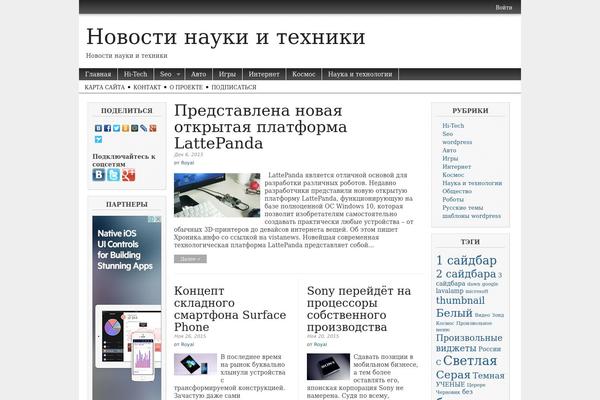Open large Google+ social network button
This screenshot has width=600, height=400.
coord(128,175)
